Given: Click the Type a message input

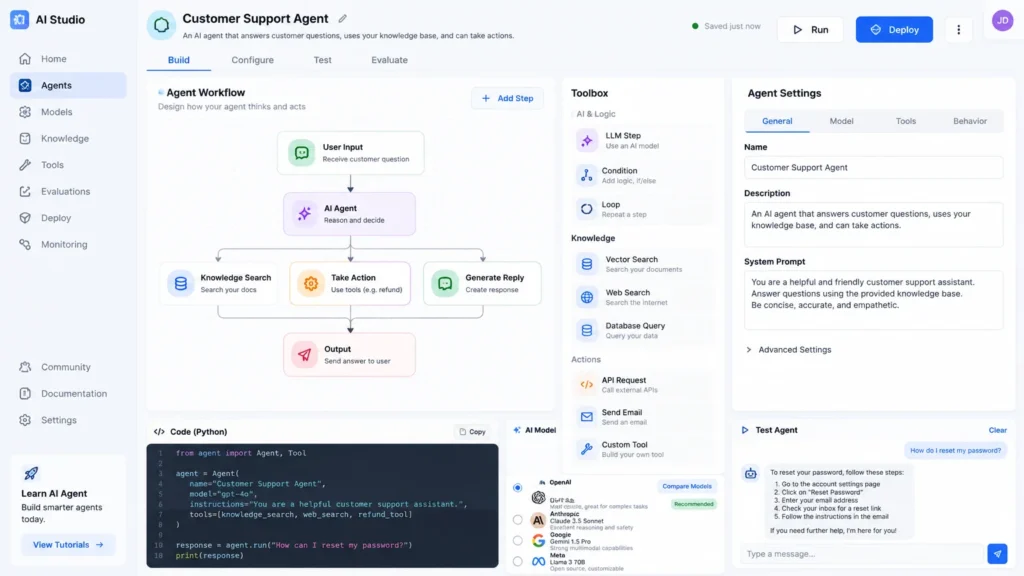Looking at the screenshot, I should coord(862,554).
